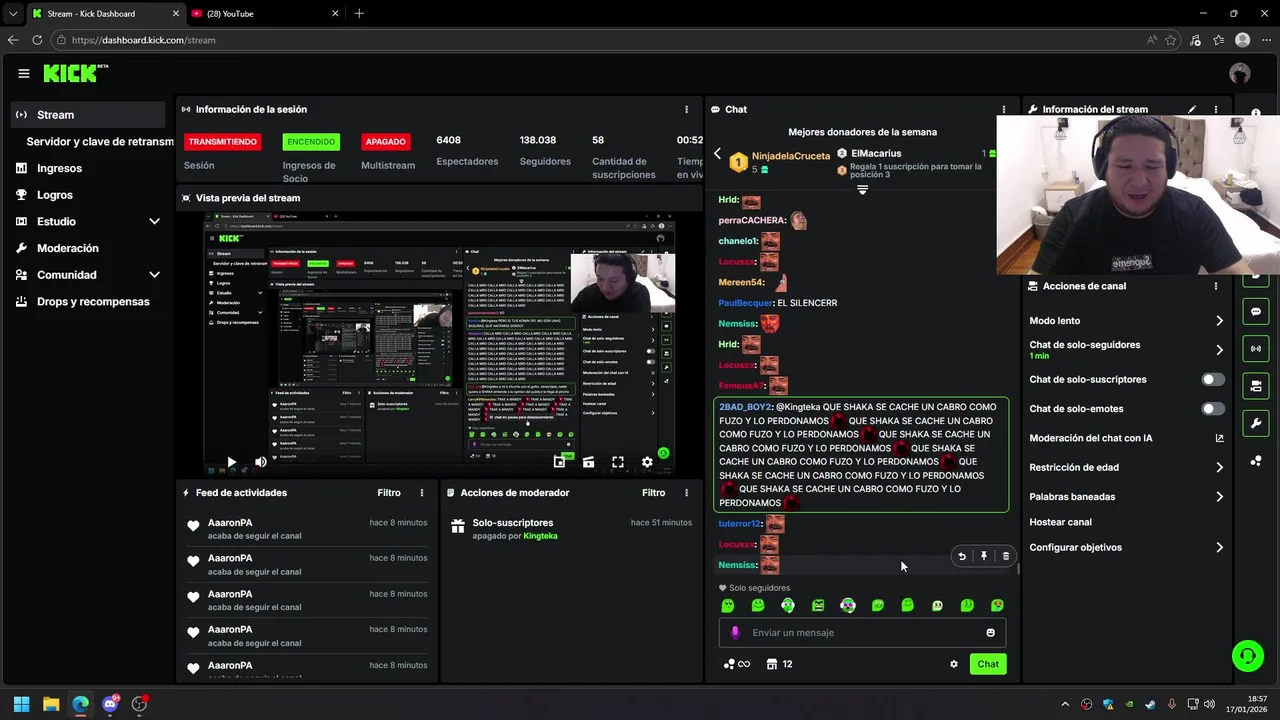Select the wrench icon in right rail
This screenshot has width=1280, height=720.
coord(1256,423)
